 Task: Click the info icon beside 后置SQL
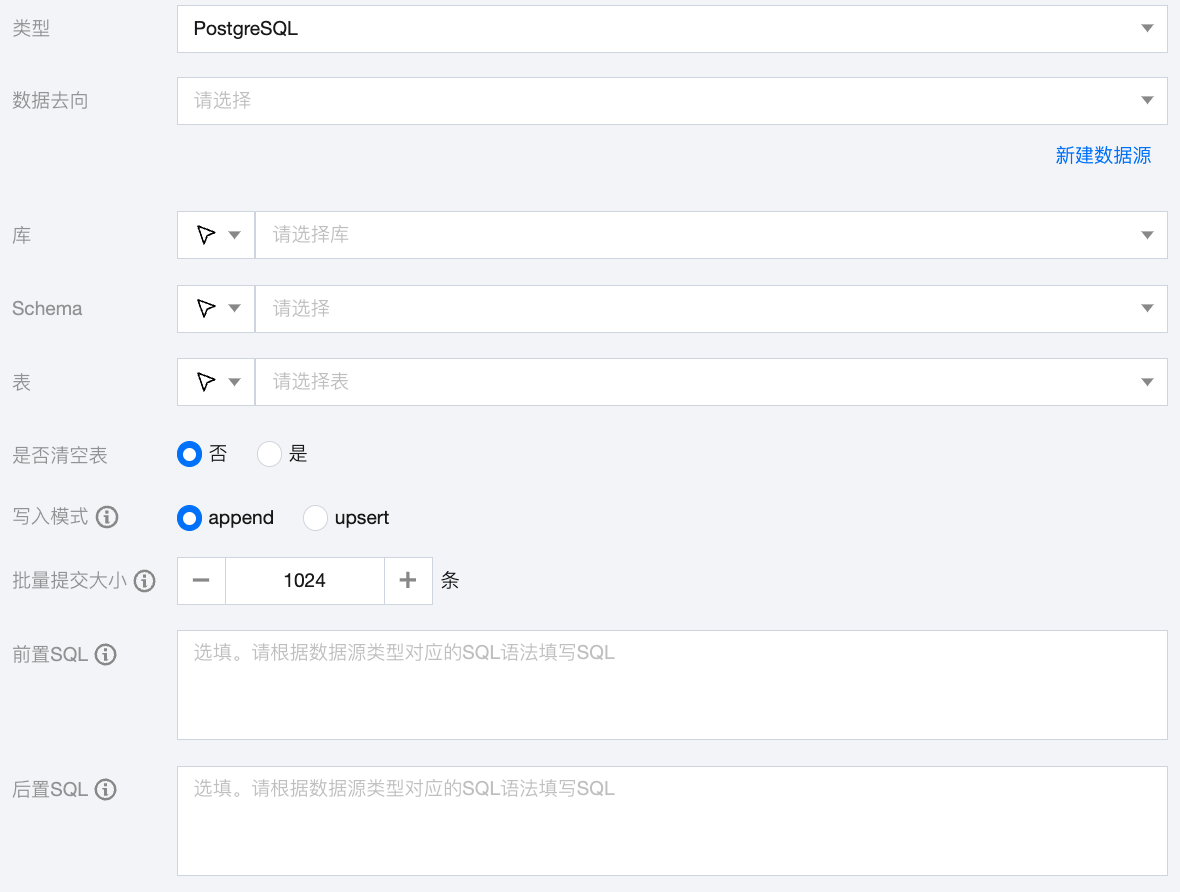[x=106, y=789]
